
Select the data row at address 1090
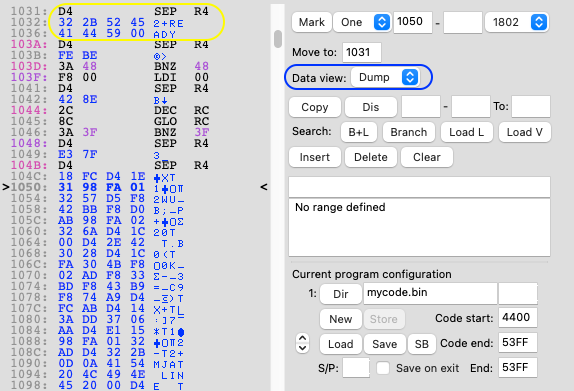(x=97, y=363)
